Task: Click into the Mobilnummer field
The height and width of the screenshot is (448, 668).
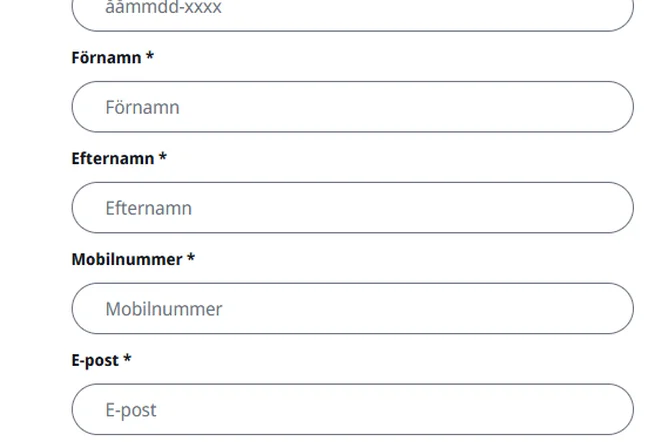Action: [352, 309]
